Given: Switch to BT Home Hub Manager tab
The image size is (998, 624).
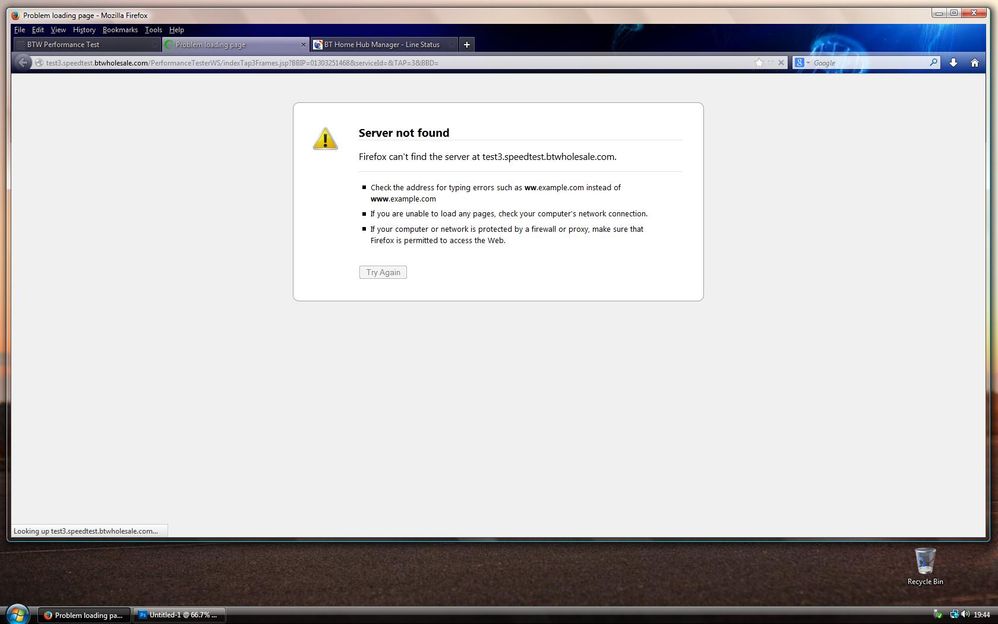Looking at the screenshot, I should click(x=384, y=45).
